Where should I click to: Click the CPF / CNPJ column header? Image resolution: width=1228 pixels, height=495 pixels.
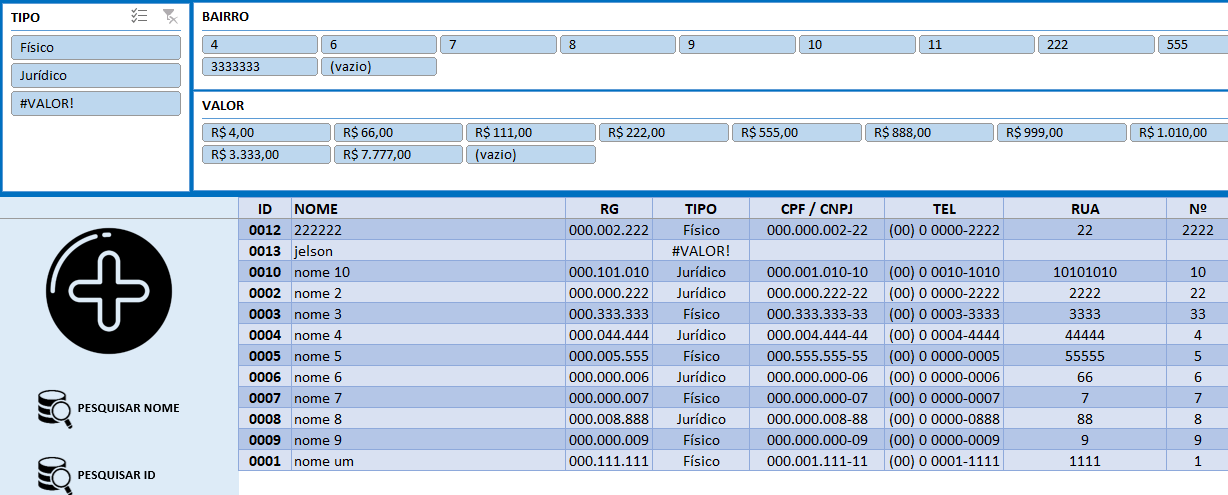tap(817, 209)
